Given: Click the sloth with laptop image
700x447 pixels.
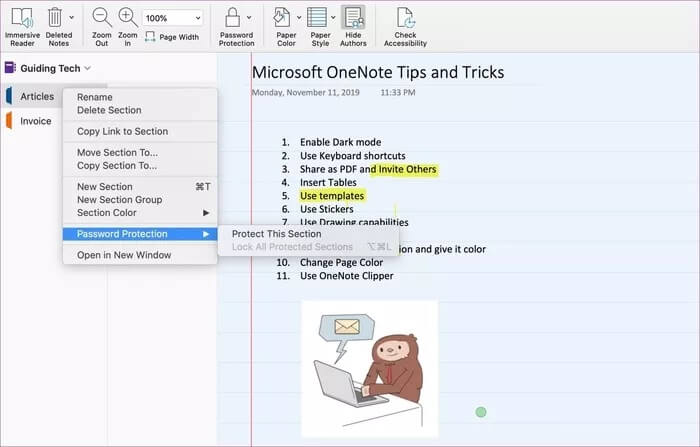Looking at the screenshot, I should [369, 368].
